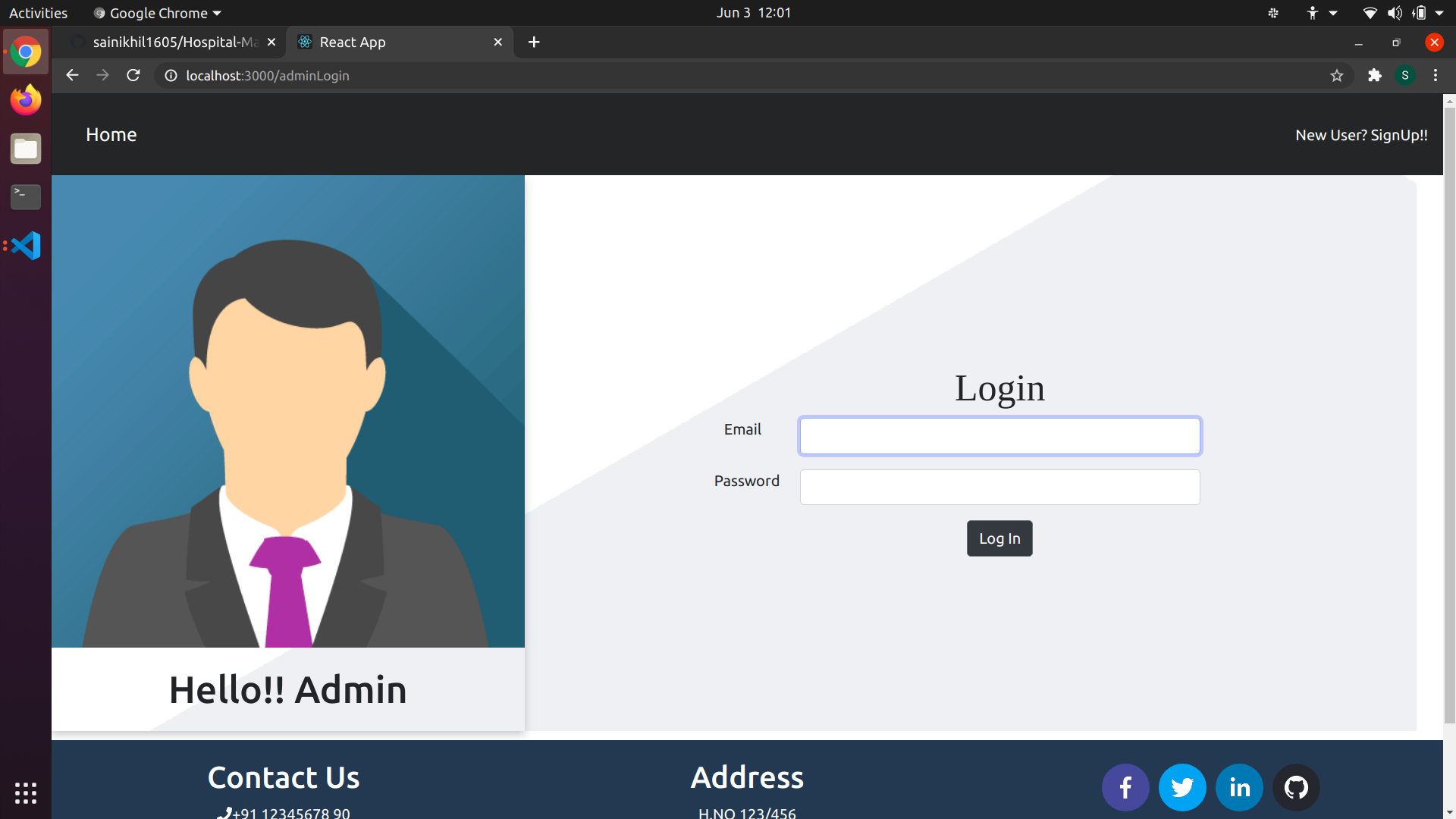Open the LinkedIn social icon in footer
1456x819 pixels.
point(1239,787)
